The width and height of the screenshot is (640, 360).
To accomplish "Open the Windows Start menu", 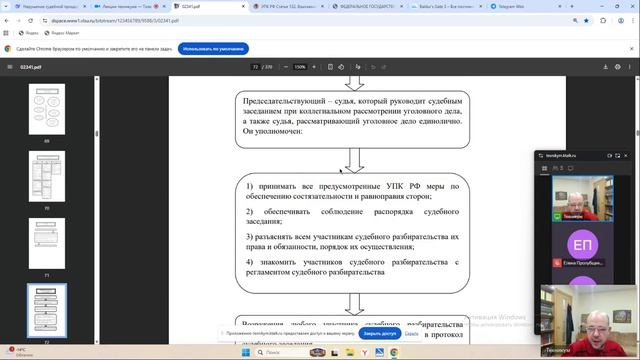I will tap(246, 352).
